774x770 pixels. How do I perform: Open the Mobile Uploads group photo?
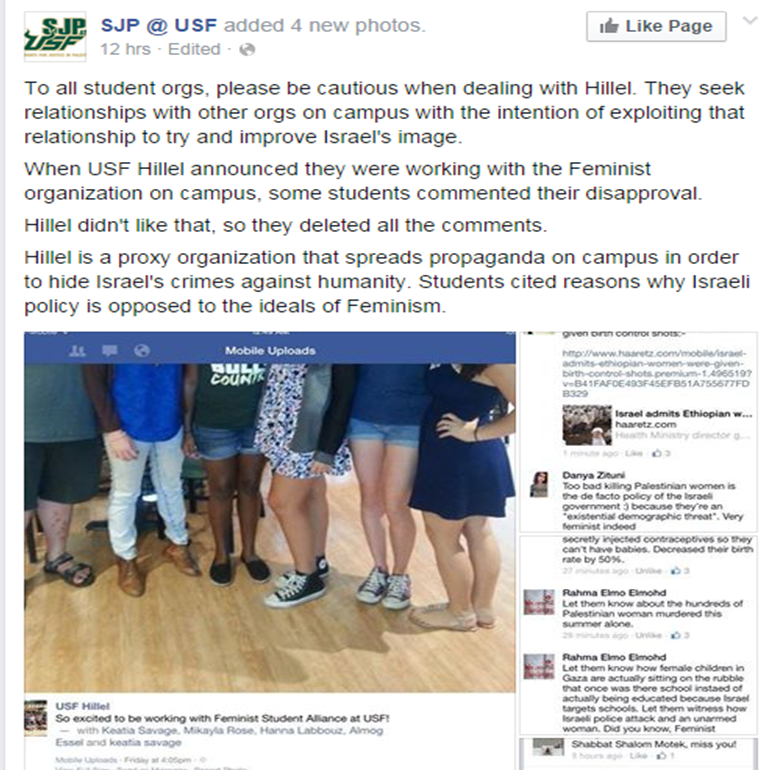point(270,528)
